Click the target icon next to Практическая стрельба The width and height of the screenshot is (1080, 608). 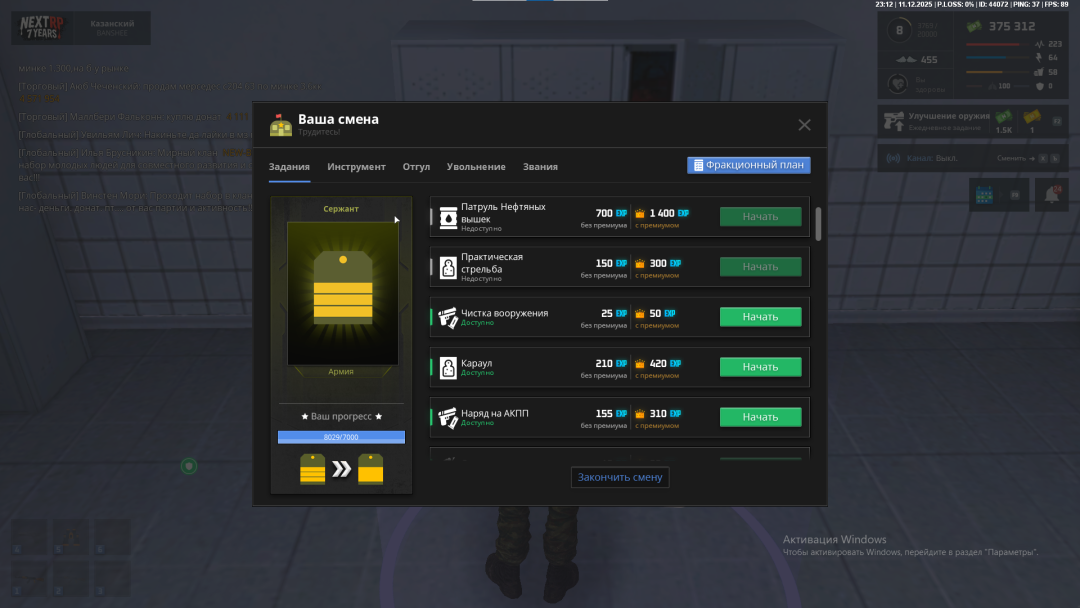448,267
